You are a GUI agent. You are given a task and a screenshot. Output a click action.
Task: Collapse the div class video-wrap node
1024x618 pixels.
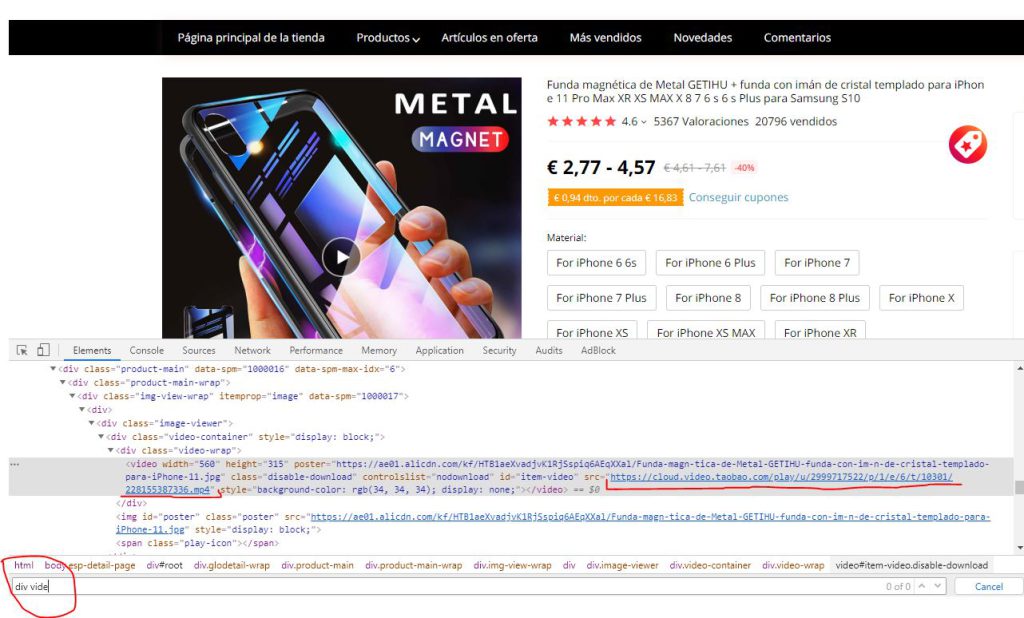tap(110, 450)
